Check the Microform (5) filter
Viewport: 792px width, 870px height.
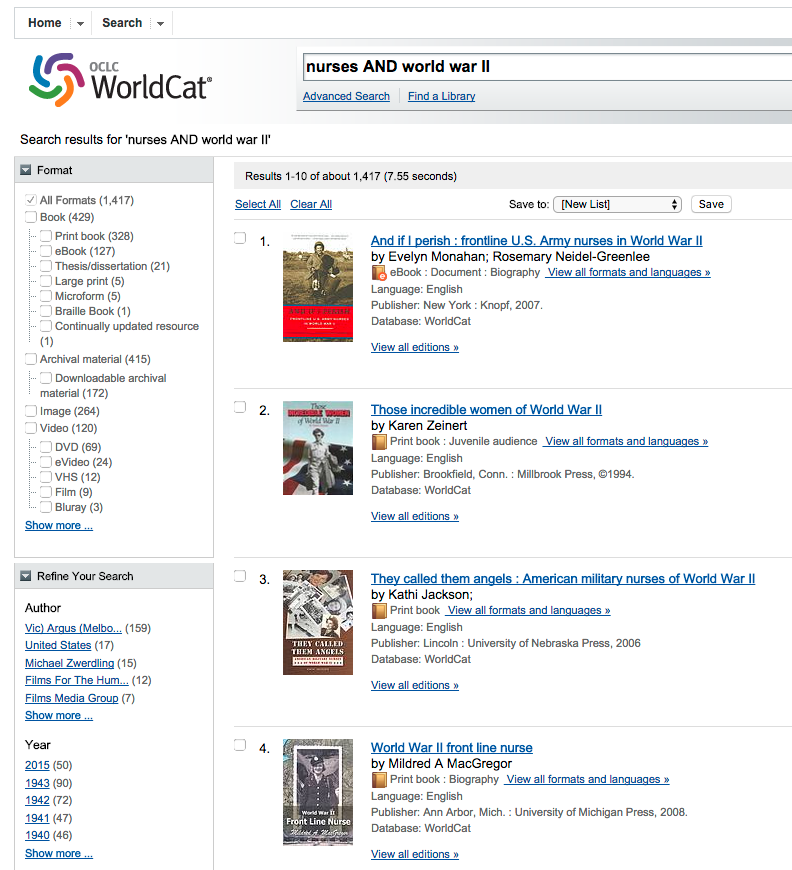pyautogui.click(x=46, y=296)
